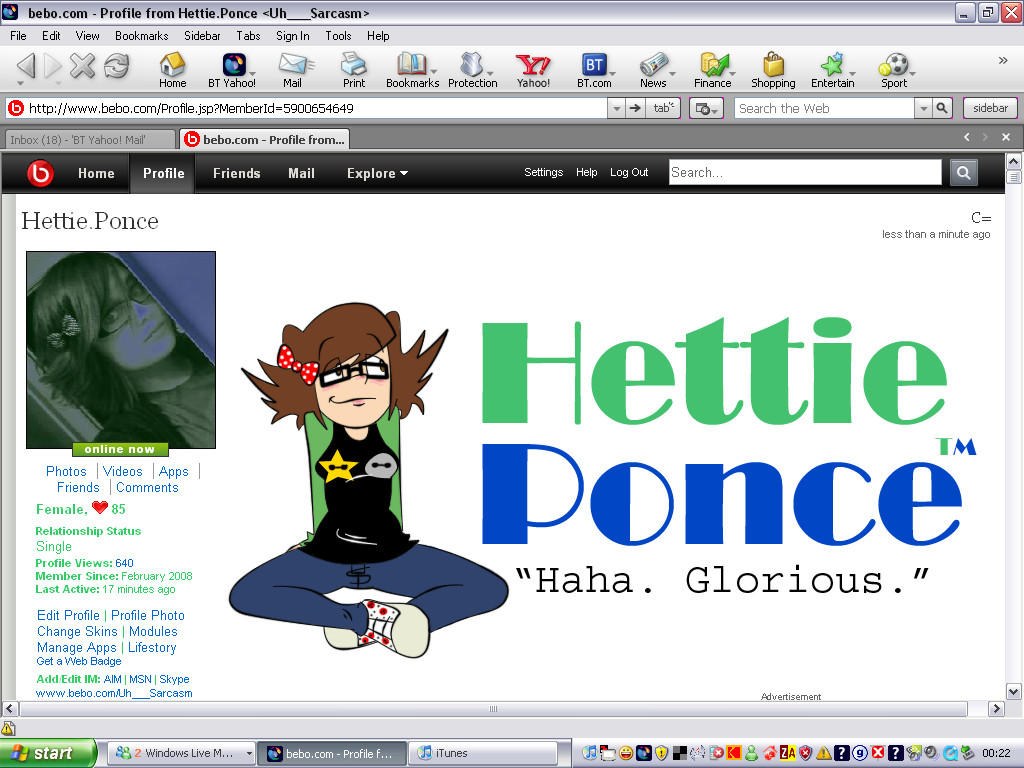Click the Yahoo! toolbar icon
The width and height of the screenshot is (1024, 768).
[533, 70]
